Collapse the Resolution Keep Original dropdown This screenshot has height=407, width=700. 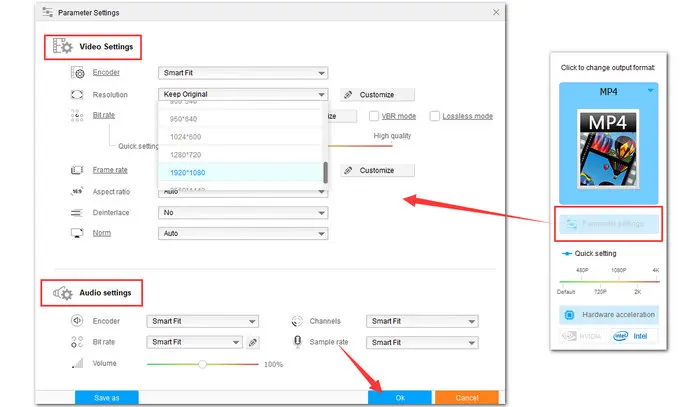click(x=243, y=94)
